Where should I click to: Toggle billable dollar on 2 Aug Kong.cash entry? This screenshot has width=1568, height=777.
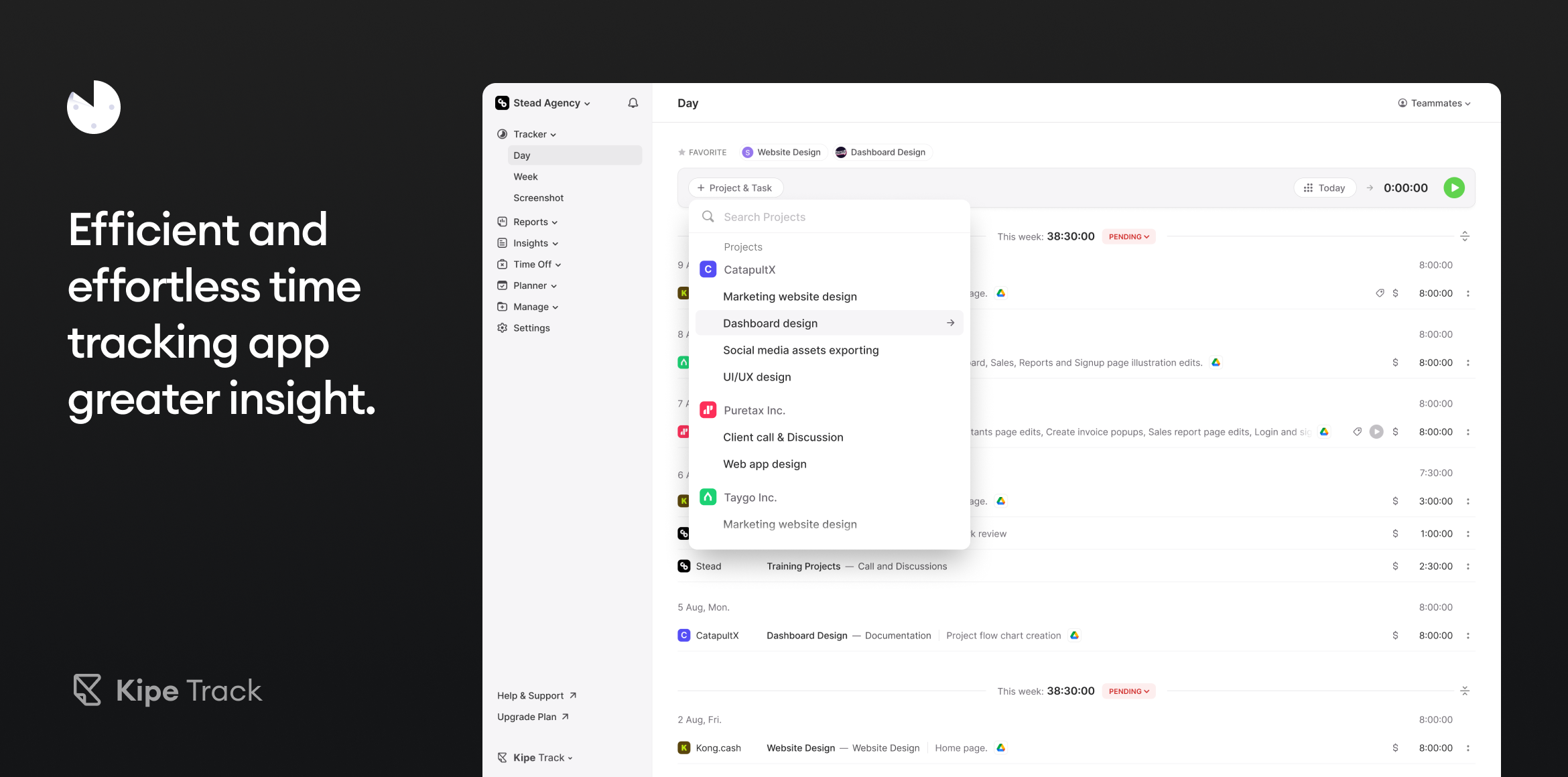pyautogui.click(x=1395, y=748)
